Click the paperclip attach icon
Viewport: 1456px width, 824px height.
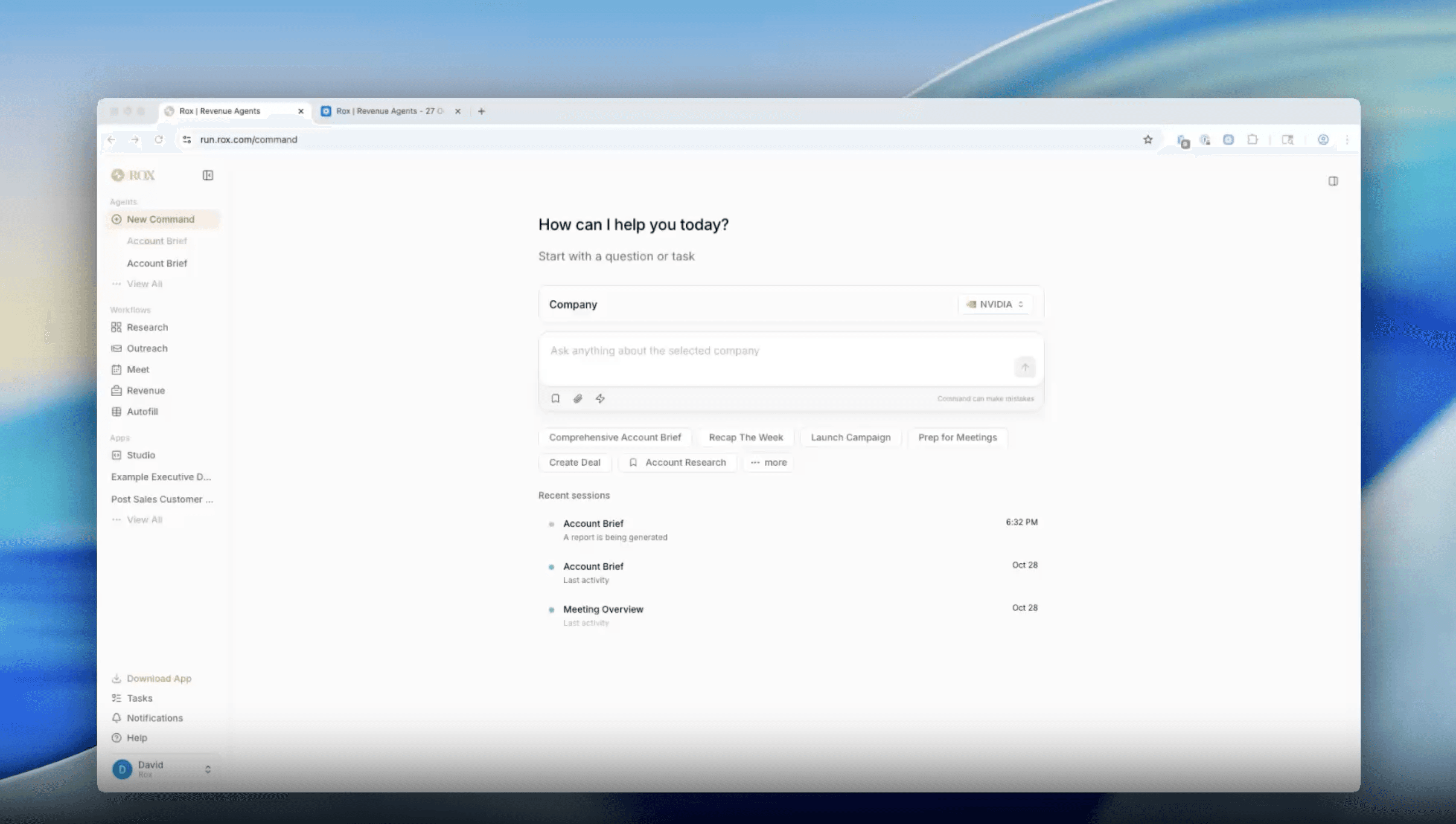click(x=577, y=398)
